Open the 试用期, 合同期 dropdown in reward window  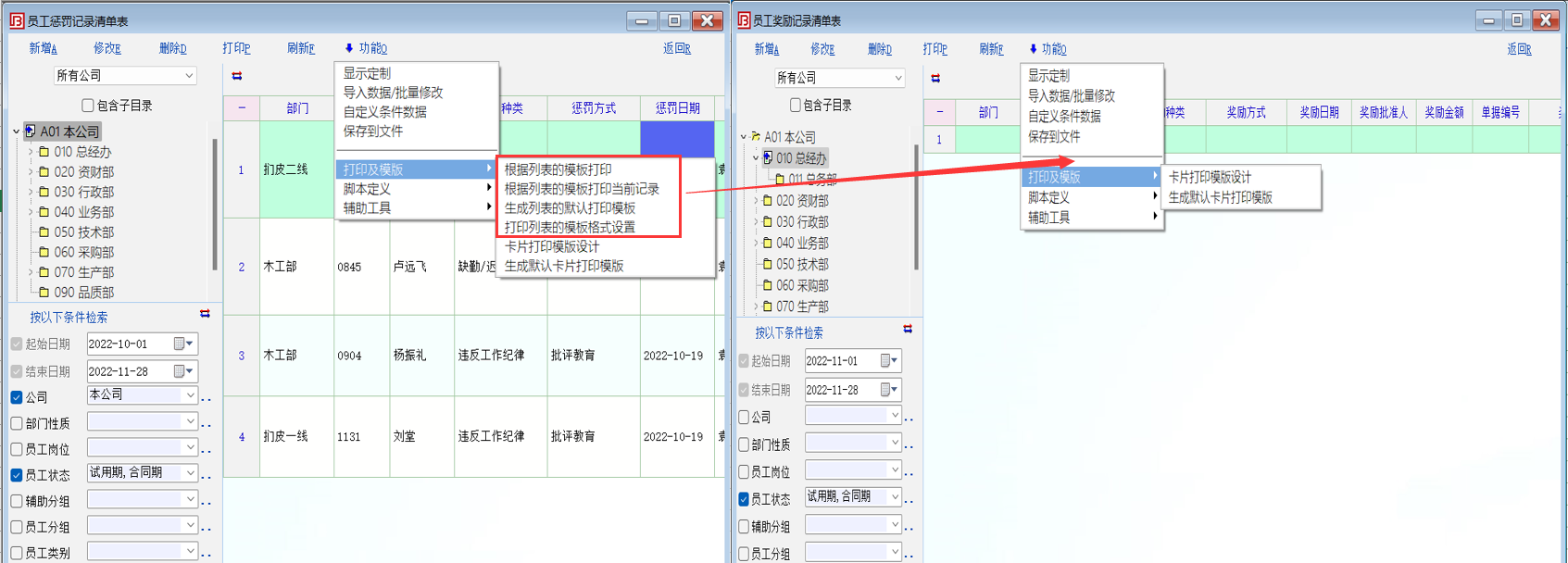click(x=895, y=497)
